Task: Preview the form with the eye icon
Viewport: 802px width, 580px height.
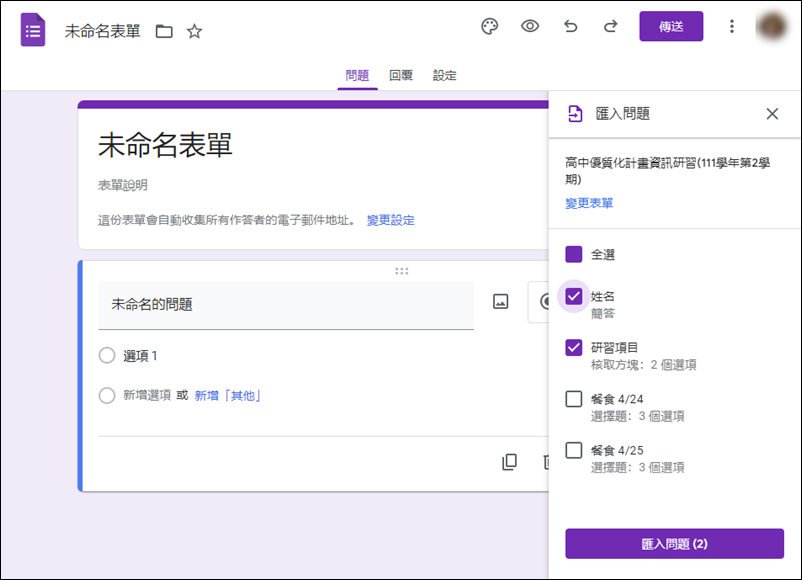Action: (x=530, y=27)
